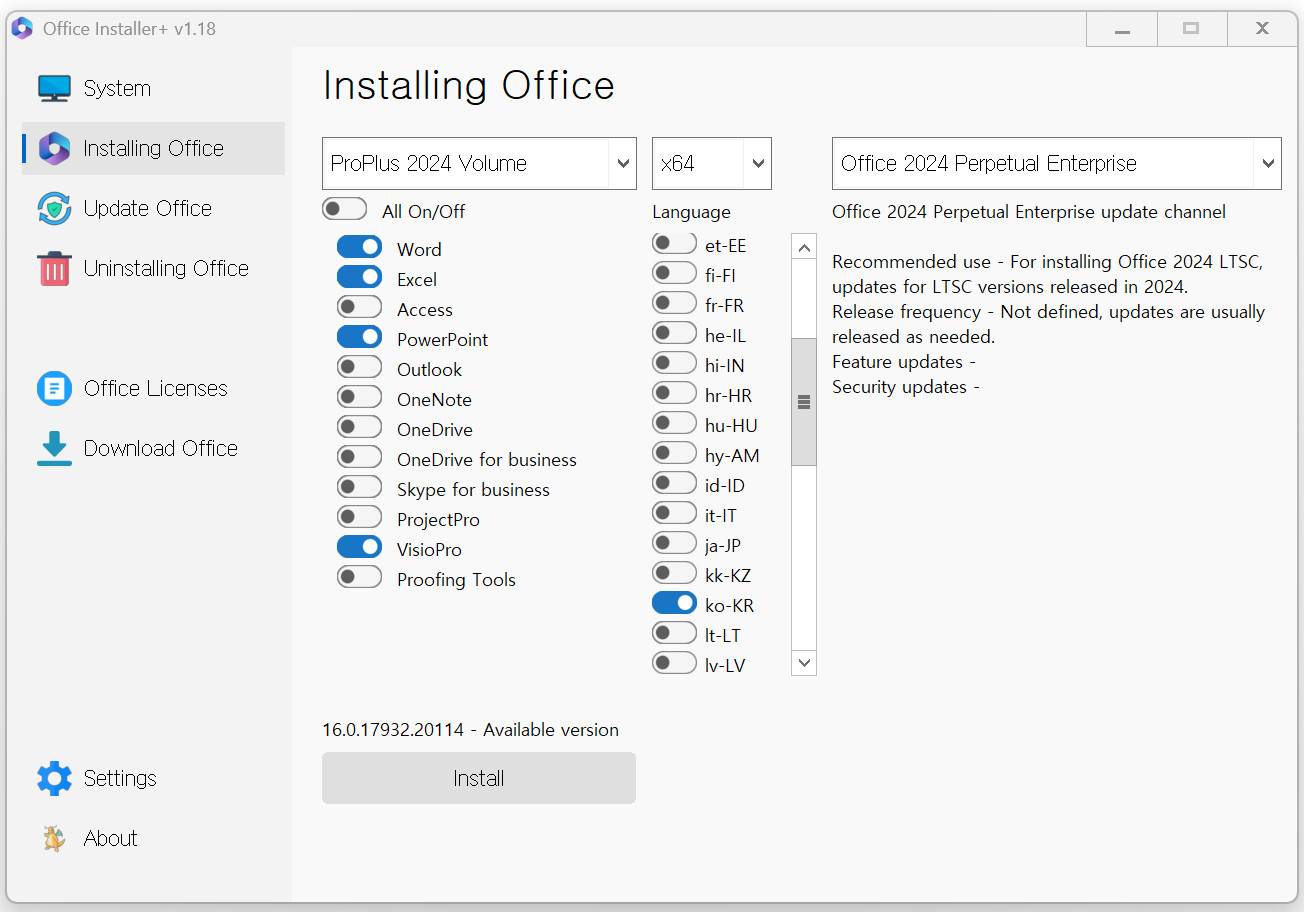1304x912 pixels.
Task: Open the x64 architecture dropdown
Action: (x=712, y=163)
